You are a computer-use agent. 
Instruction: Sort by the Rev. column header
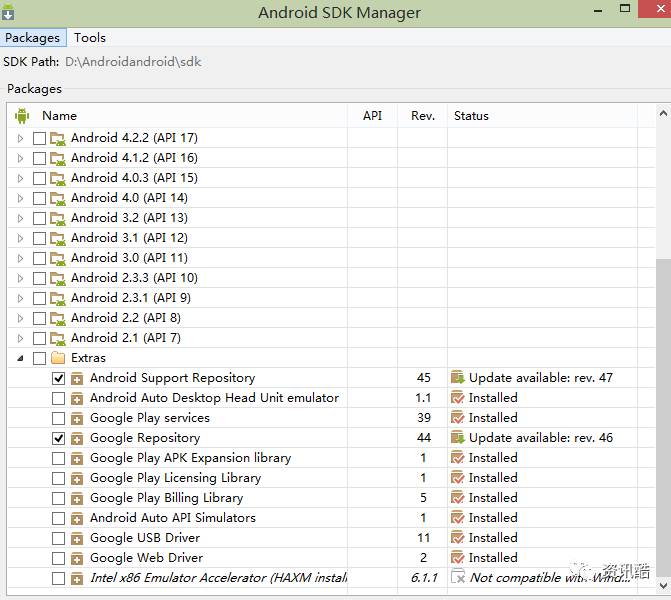click(x=423, y=116)
